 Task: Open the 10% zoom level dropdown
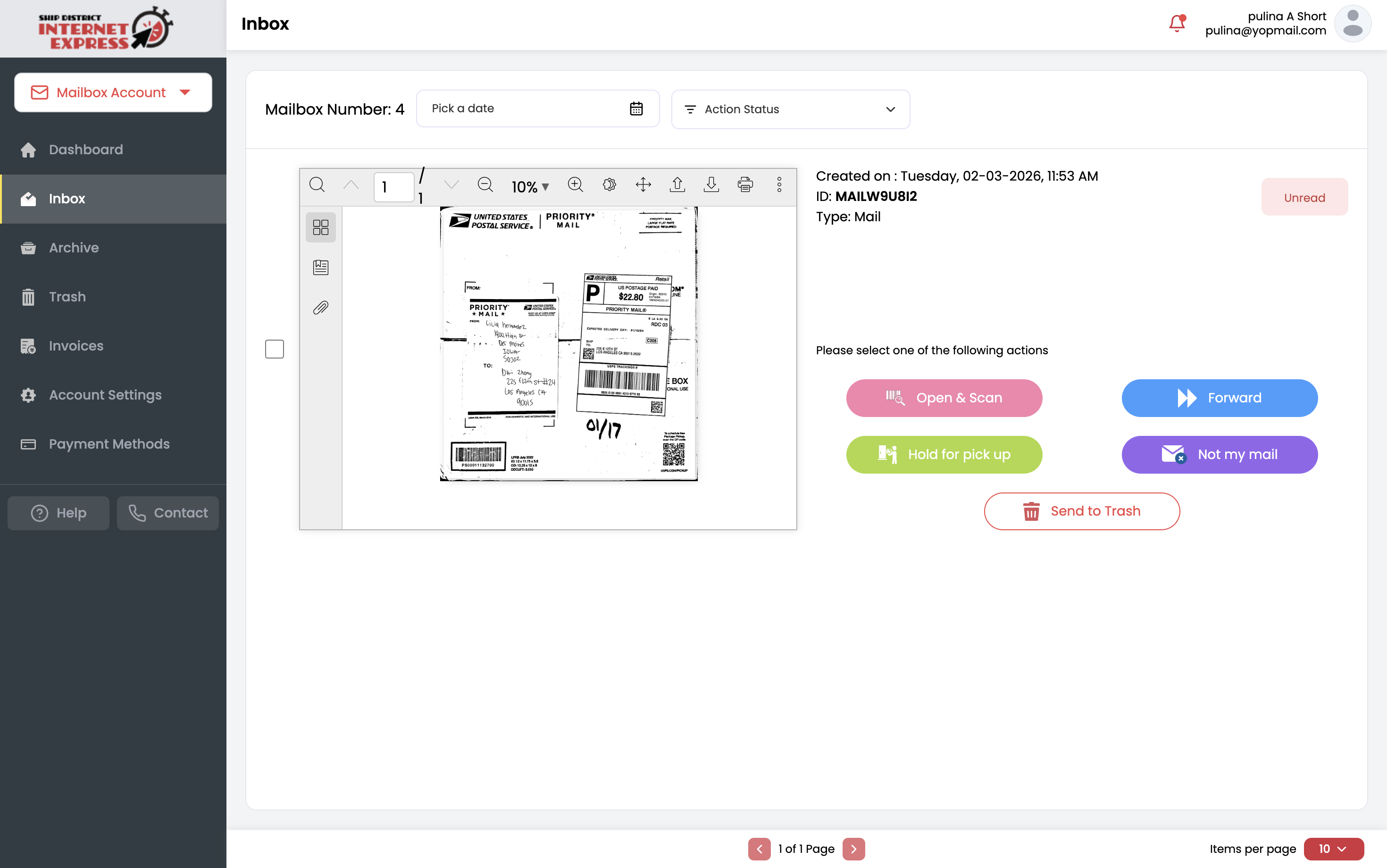[x=530, y=187]
